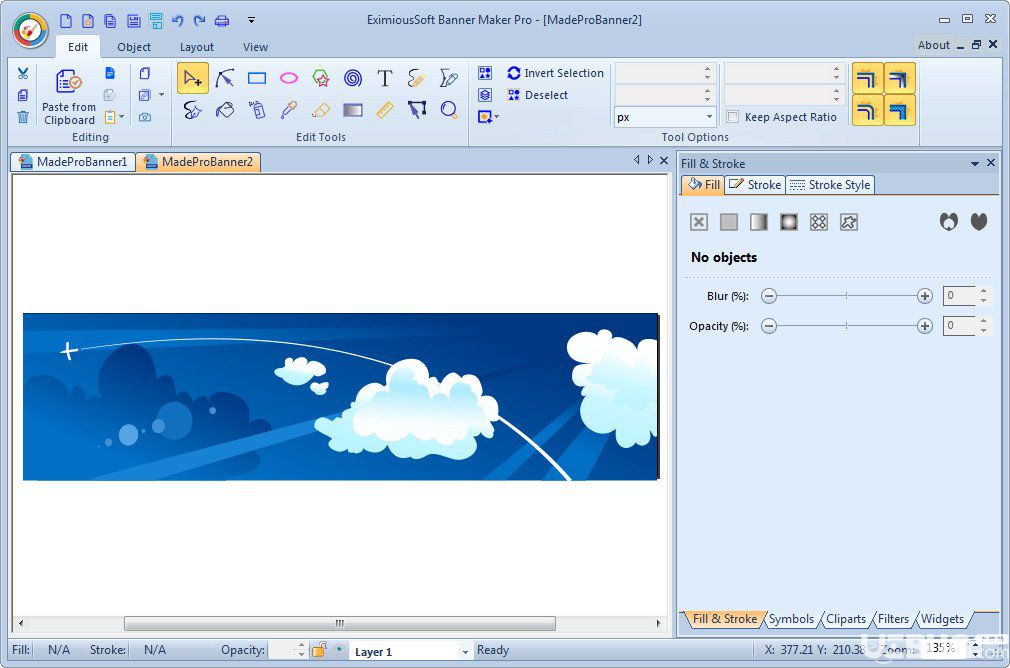Screen dimensions: 1010x668
Task: Open the Symbols panel tab
Action: click(791, 619)
